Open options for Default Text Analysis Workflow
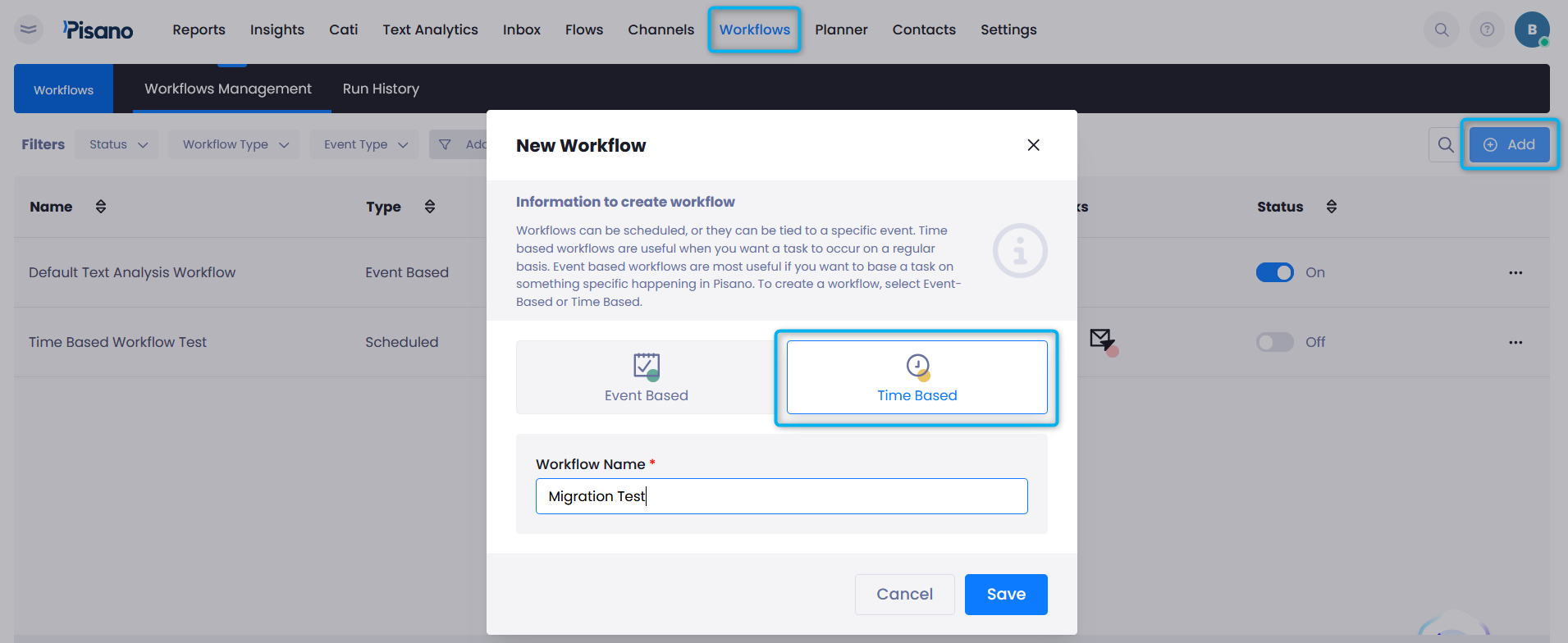The height and width of the screenshot is (643, 1568). tap(1515, 273)
